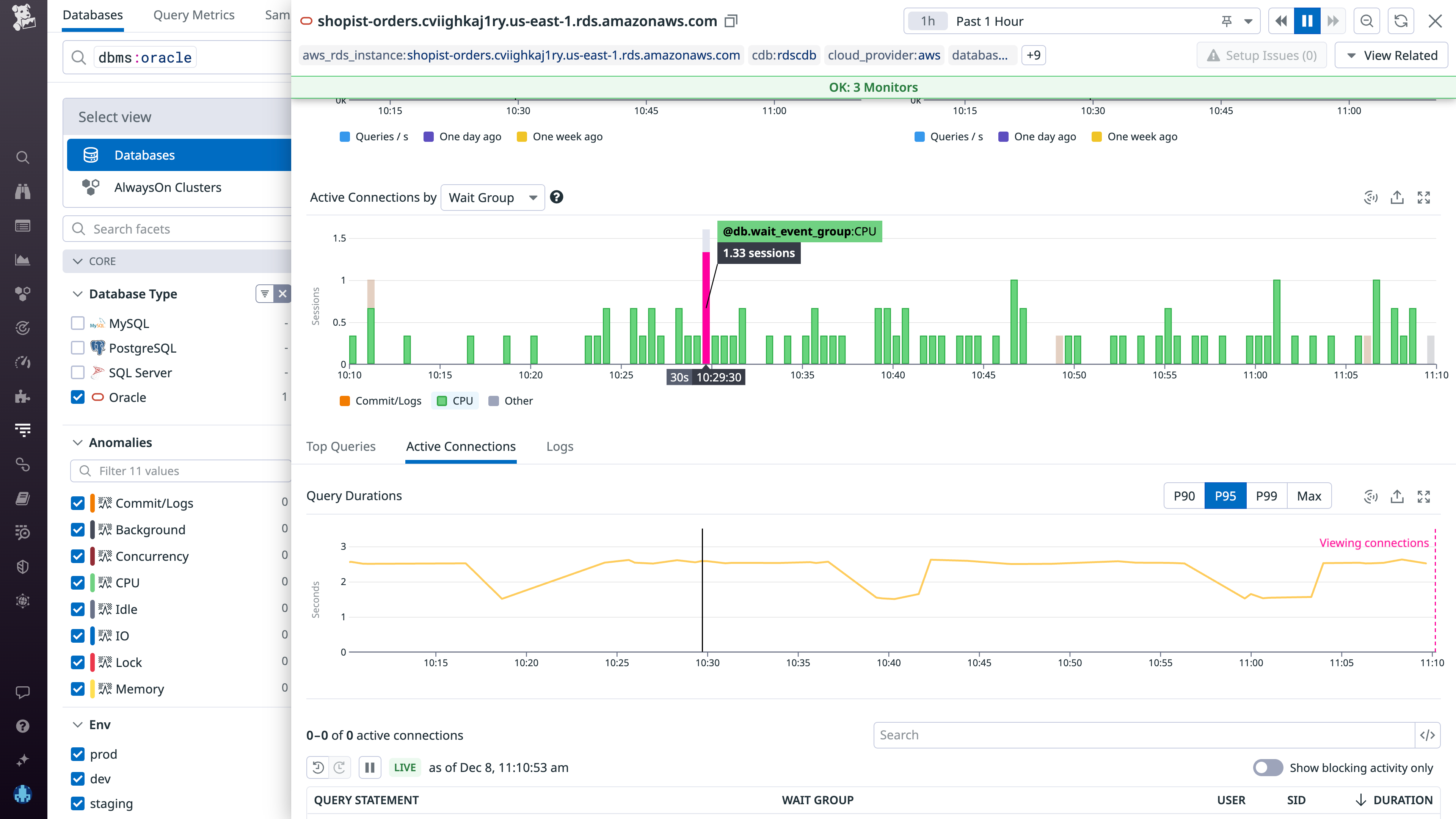This screenshot has height=819, width=1456.
Task: Check the MySQL database type filter
Action: coord(77,323)
